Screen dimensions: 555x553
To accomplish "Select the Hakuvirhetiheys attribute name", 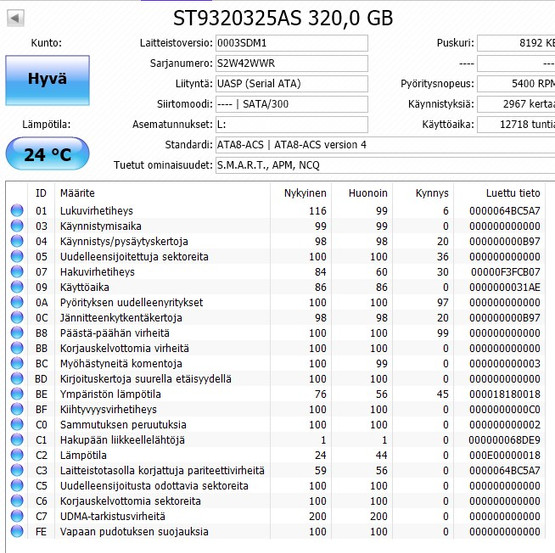I will pos(97,272).
